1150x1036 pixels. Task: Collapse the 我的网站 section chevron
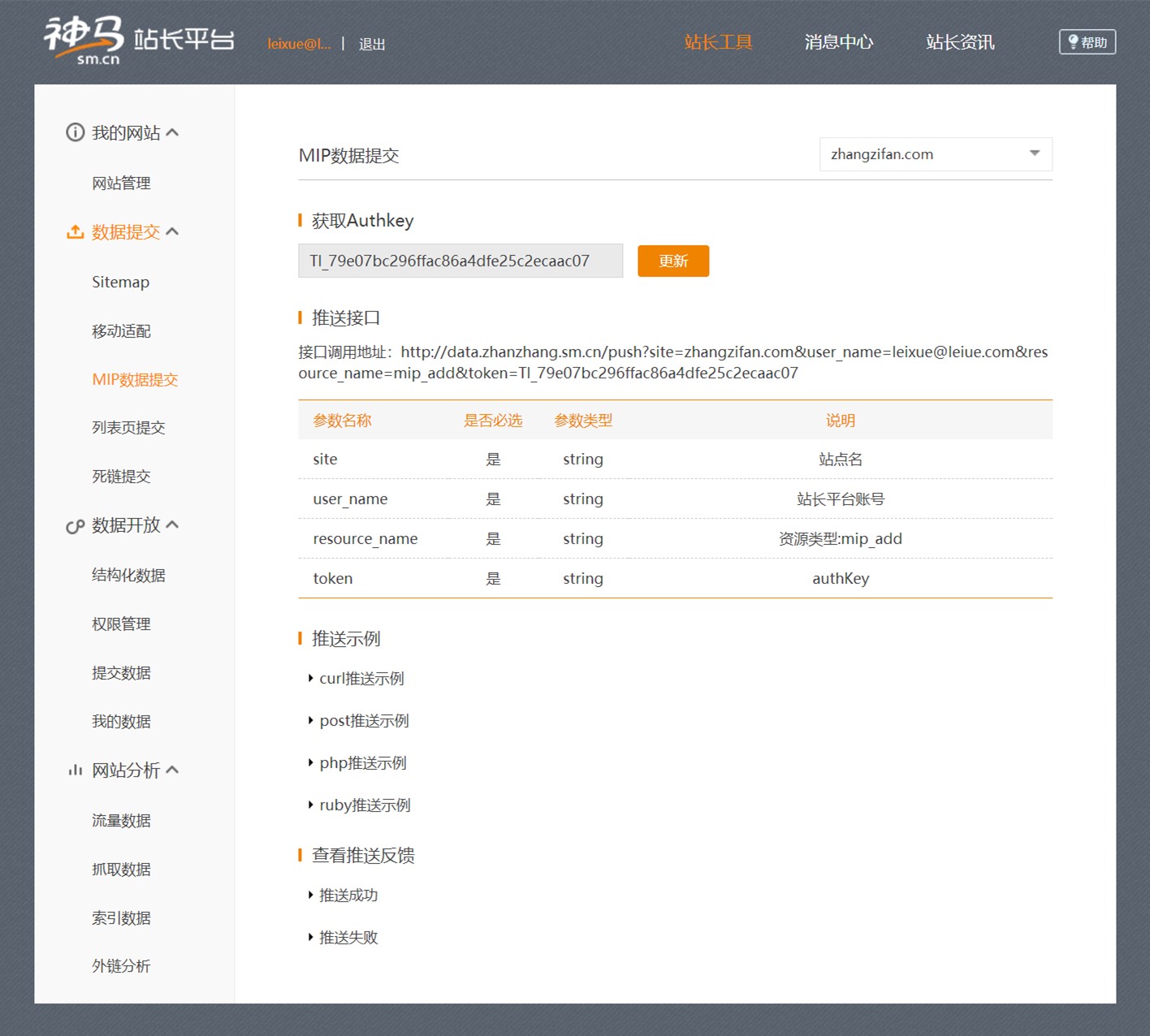[172, 132]
